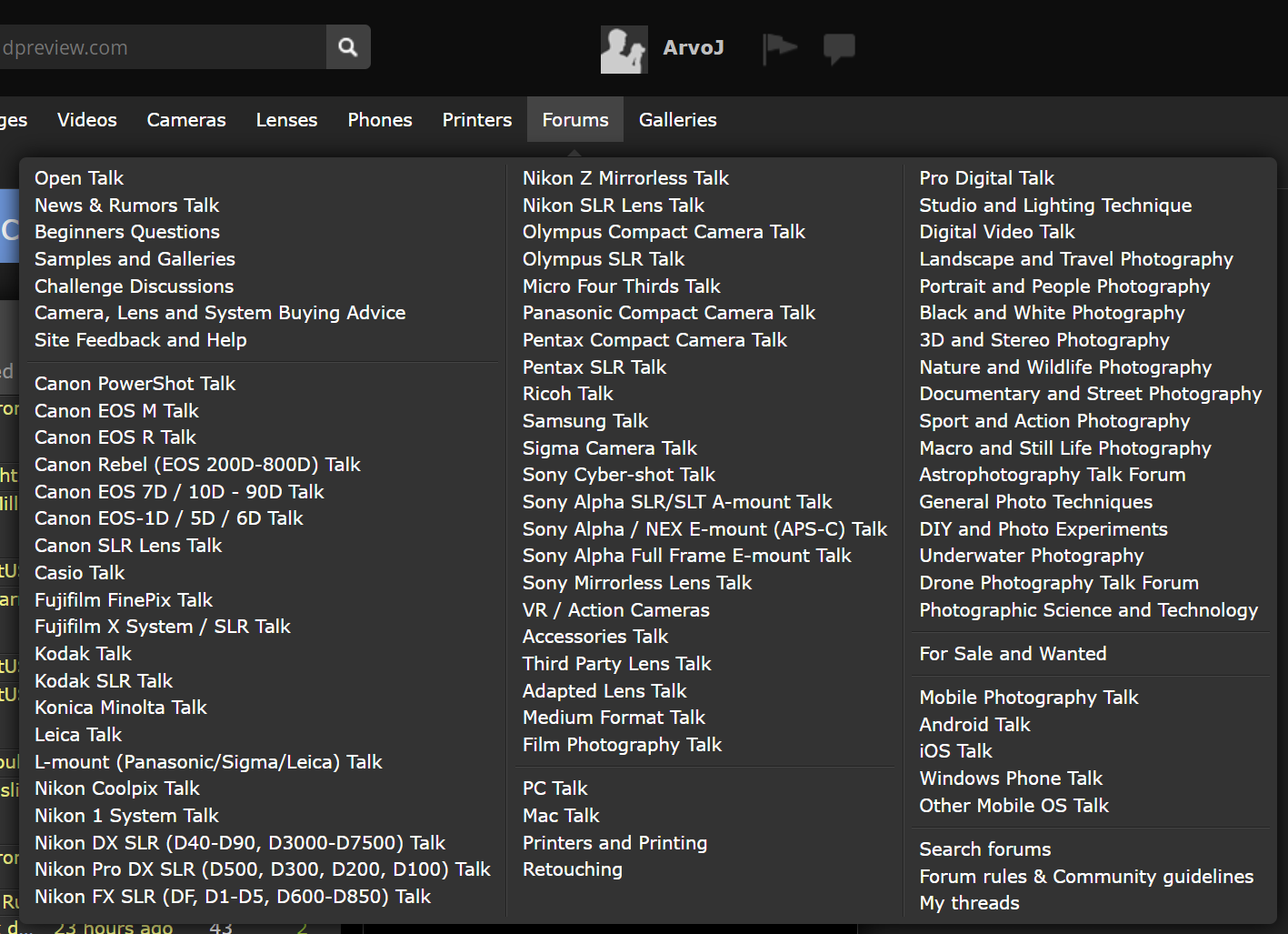Open the Phones menu
The height and width of the screenshot is (934, 1288).
380,120
